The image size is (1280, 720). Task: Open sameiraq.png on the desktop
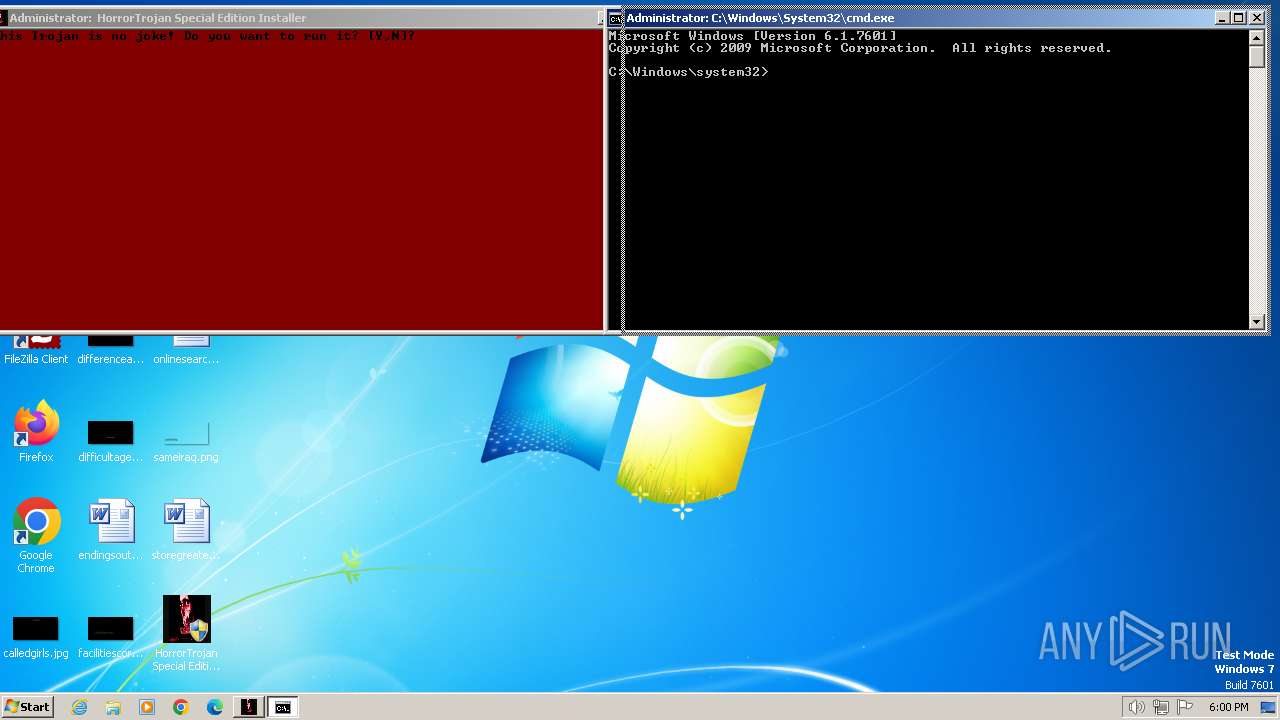tap(186, 440)
